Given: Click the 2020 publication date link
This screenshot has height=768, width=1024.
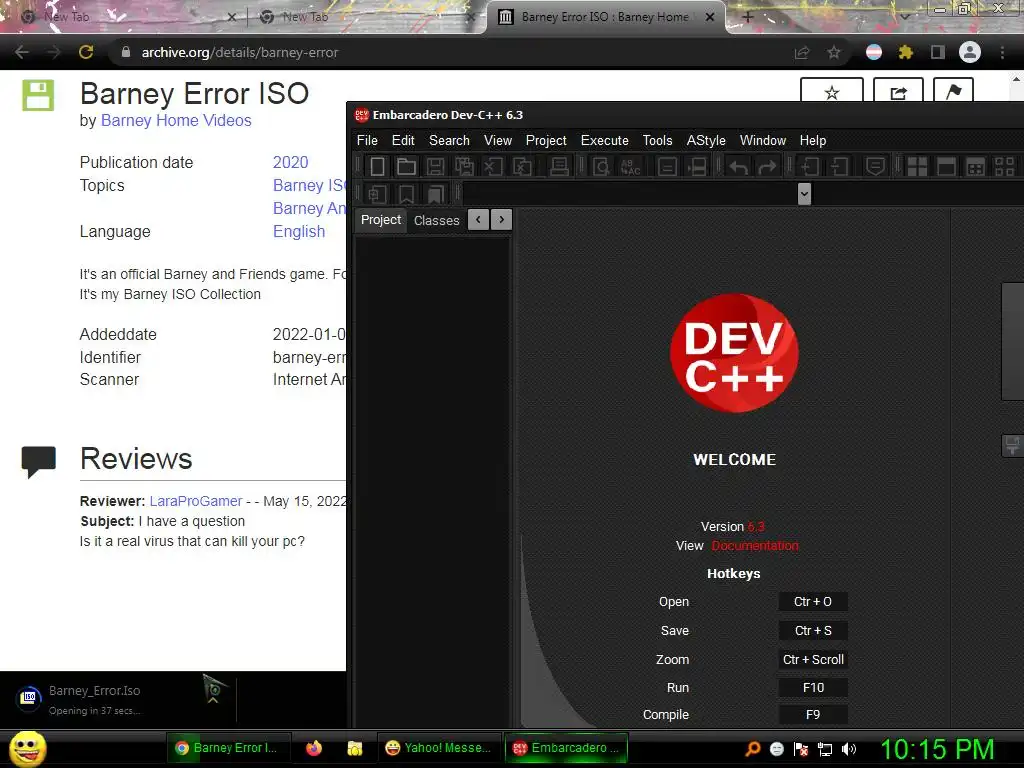Looking at the screenshot, I should [x=291, y=162].
